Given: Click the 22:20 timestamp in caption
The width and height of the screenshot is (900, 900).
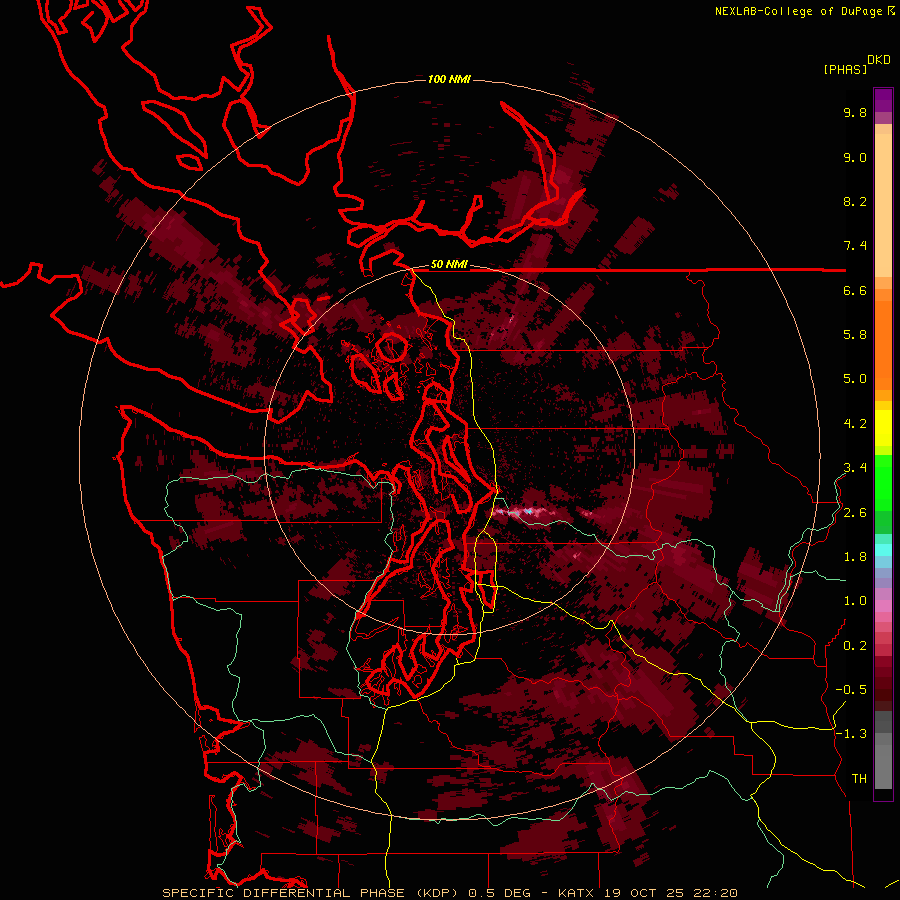Looking at the screenshot, I should pos(715,893).
